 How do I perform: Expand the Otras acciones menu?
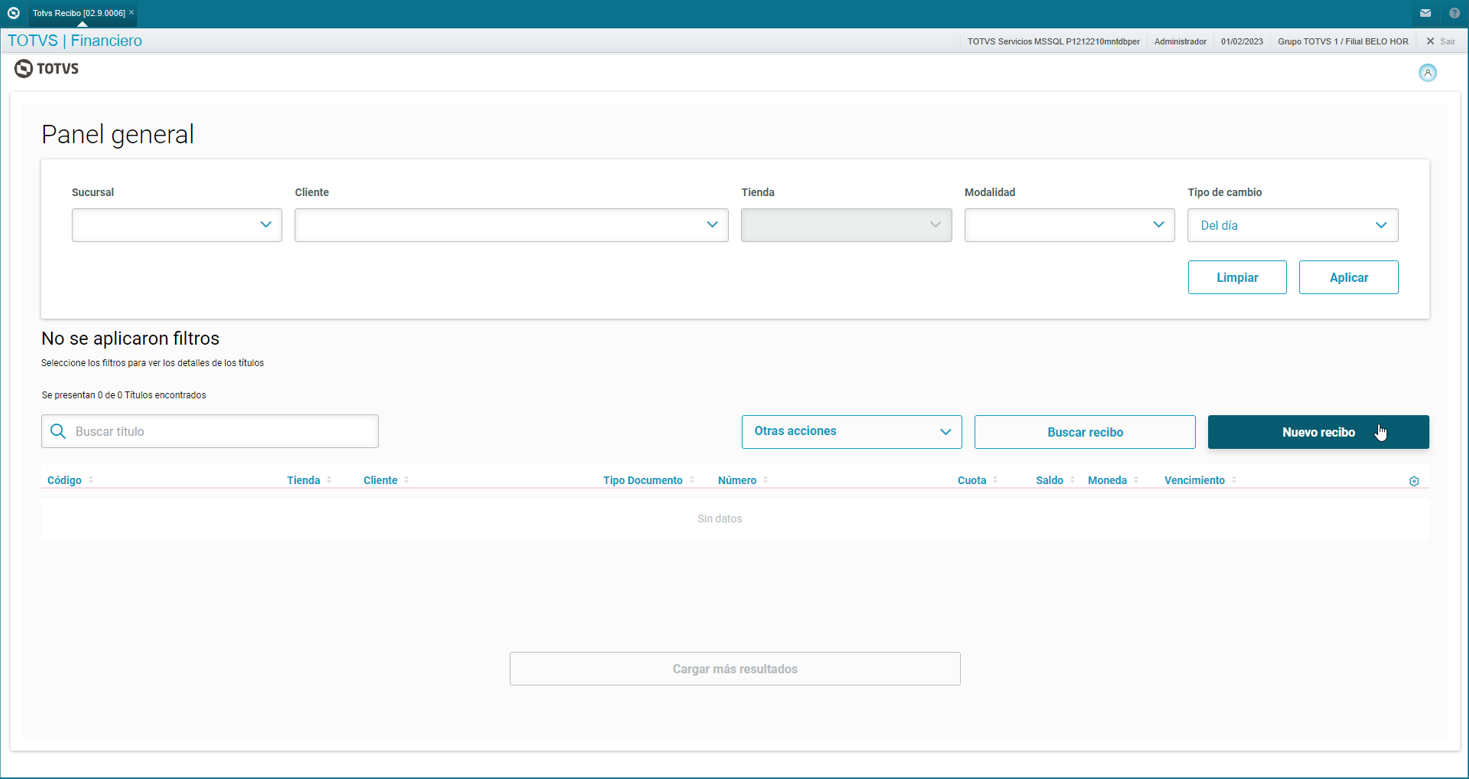click(x=851, y=432)
